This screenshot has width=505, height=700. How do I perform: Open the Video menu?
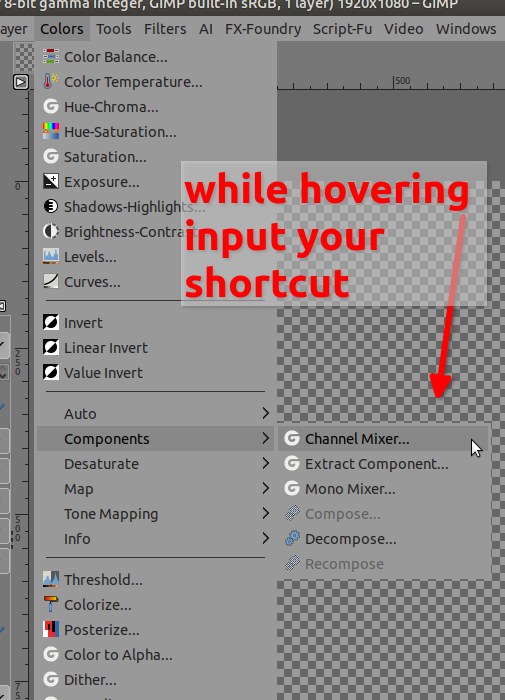(404, 29)
